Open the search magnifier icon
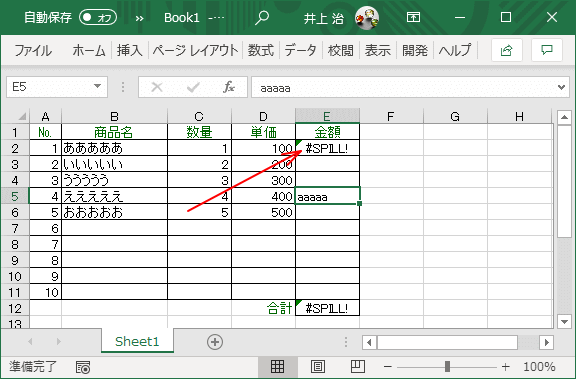The image size is (576, 379). (262, 17)
